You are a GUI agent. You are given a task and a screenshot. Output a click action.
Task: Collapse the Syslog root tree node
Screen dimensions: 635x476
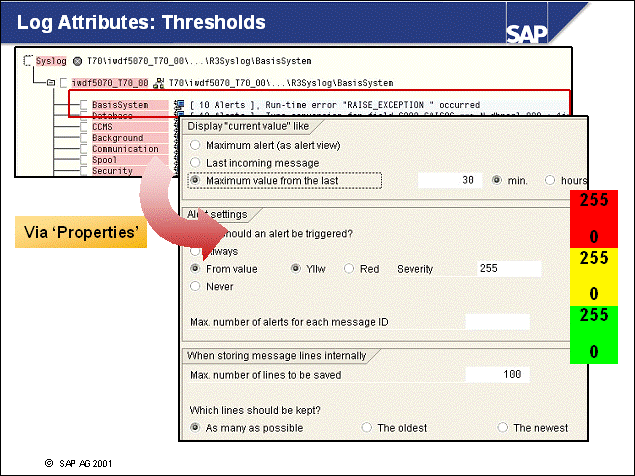(x=27, y=61)
